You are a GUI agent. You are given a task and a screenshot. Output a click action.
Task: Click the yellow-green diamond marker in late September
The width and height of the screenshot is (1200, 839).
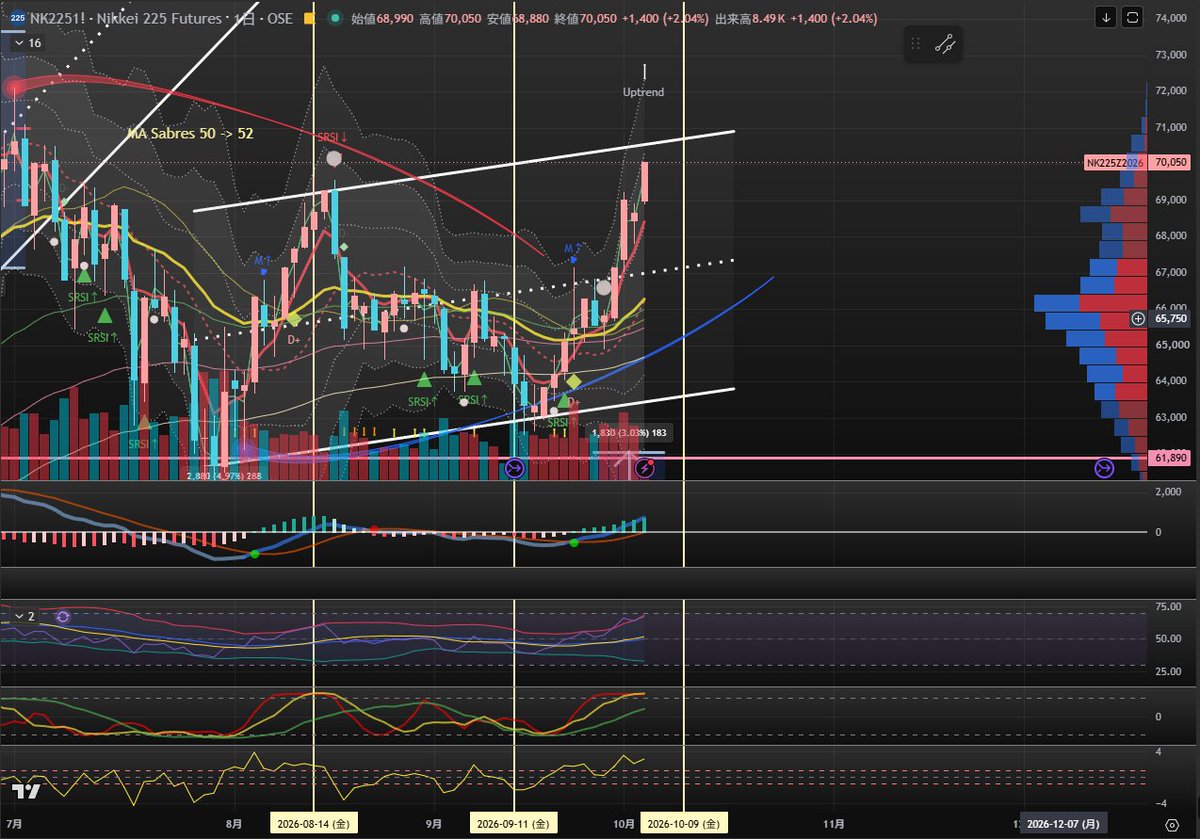(573, 382)
